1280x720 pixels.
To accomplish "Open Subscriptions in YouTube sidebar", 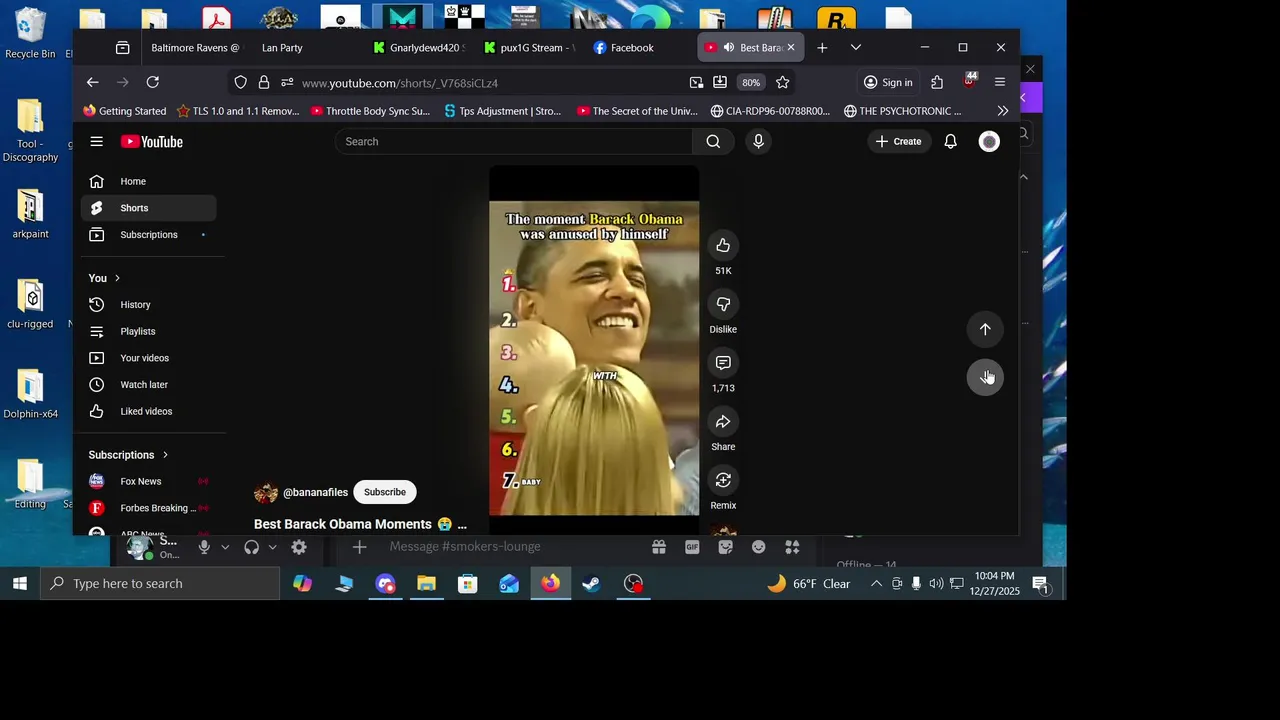I will pos(148,235).
